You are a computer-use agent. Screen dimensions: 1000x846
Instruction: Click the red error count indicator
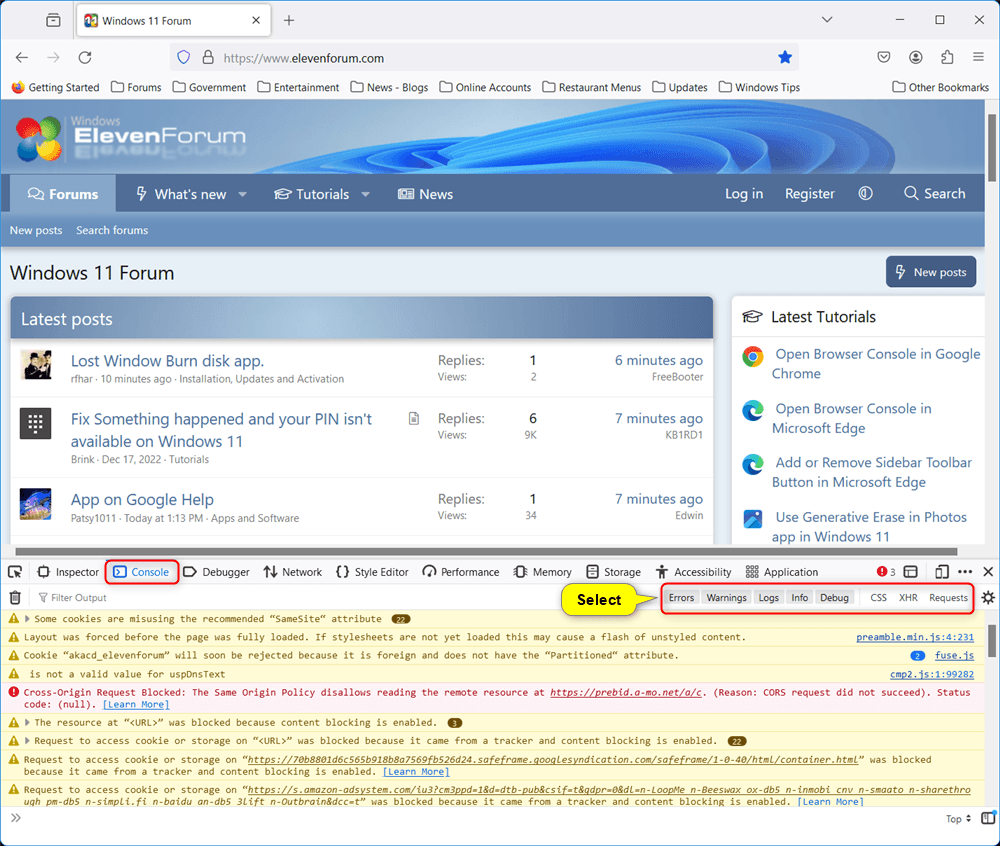coord(886,572)
